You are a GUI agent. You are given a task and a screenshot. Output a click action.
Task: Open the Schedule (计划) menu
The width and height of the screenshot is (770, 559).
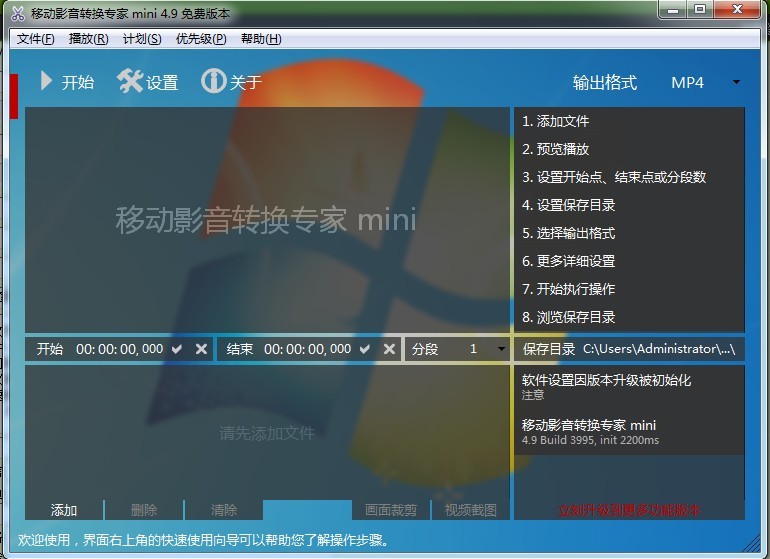pos(141,39)
